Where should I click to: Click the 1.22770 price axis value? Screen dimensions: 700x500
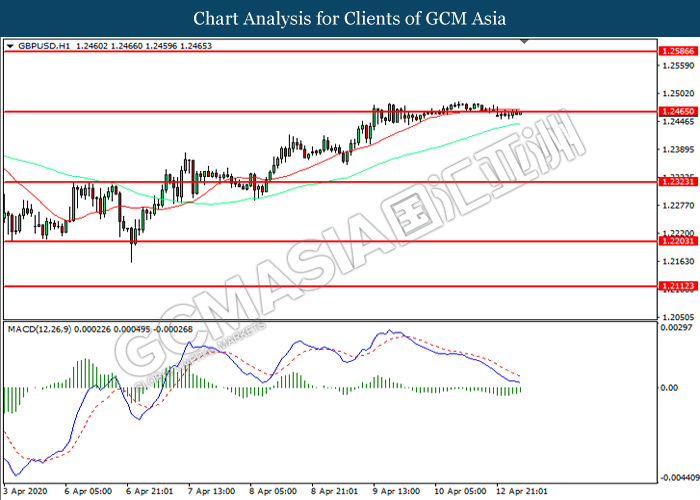coord(679,205)
